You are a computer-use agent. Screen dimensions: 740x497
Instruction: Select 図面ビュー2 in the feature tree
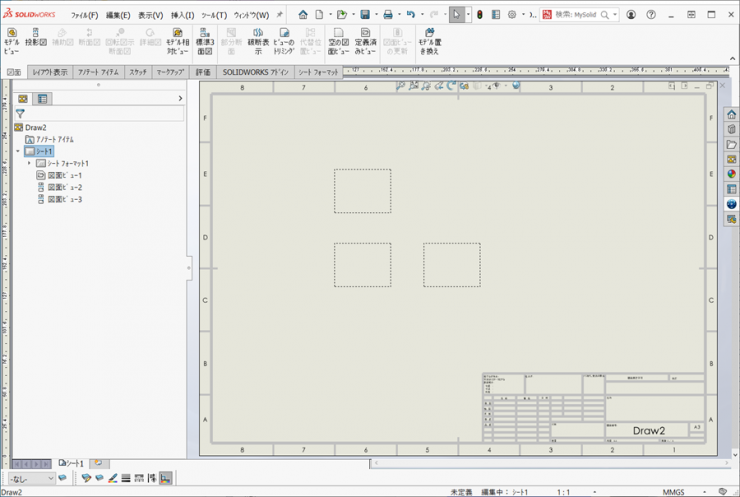(x=64, y=187)
